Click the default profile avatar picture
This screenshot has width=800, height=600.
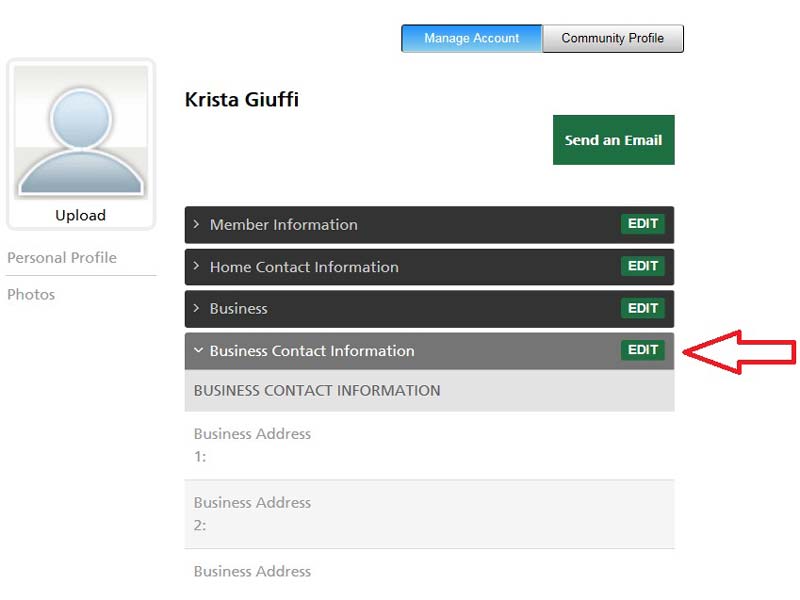(x=81, y=131)
